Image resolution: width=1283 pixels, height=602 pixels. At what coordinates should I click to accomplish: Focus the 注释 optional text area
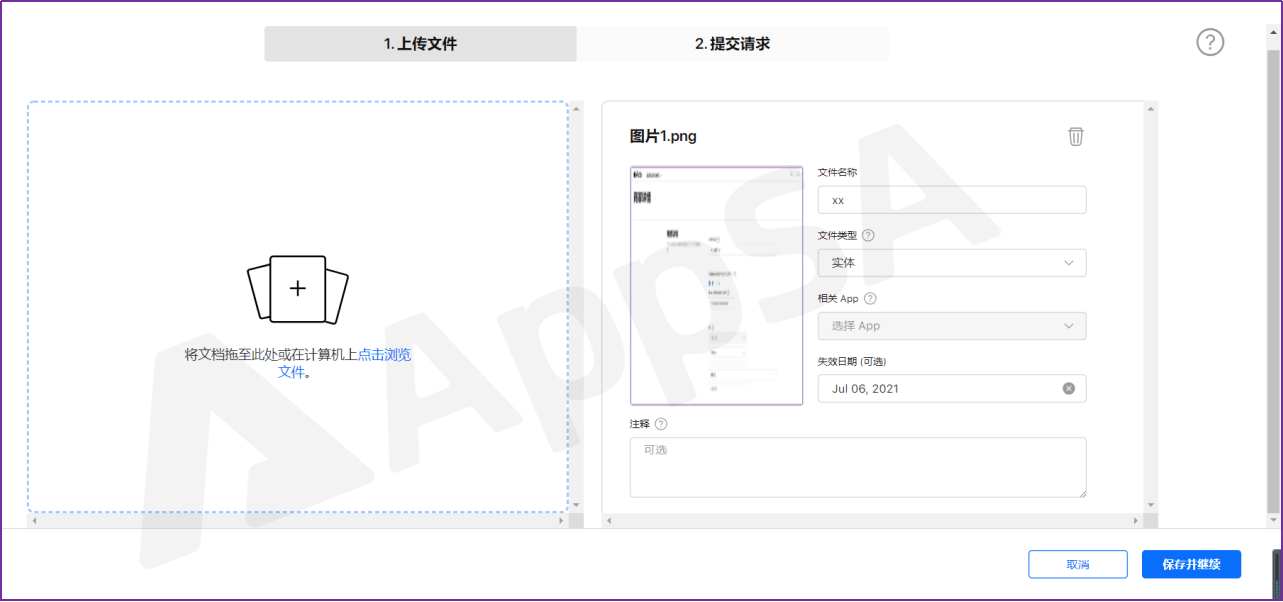(858, 467)
